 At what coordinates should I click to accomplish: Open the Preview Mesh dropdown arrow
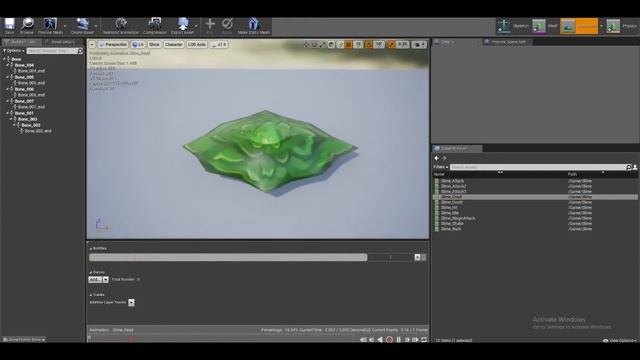click(x=65, y=26)
